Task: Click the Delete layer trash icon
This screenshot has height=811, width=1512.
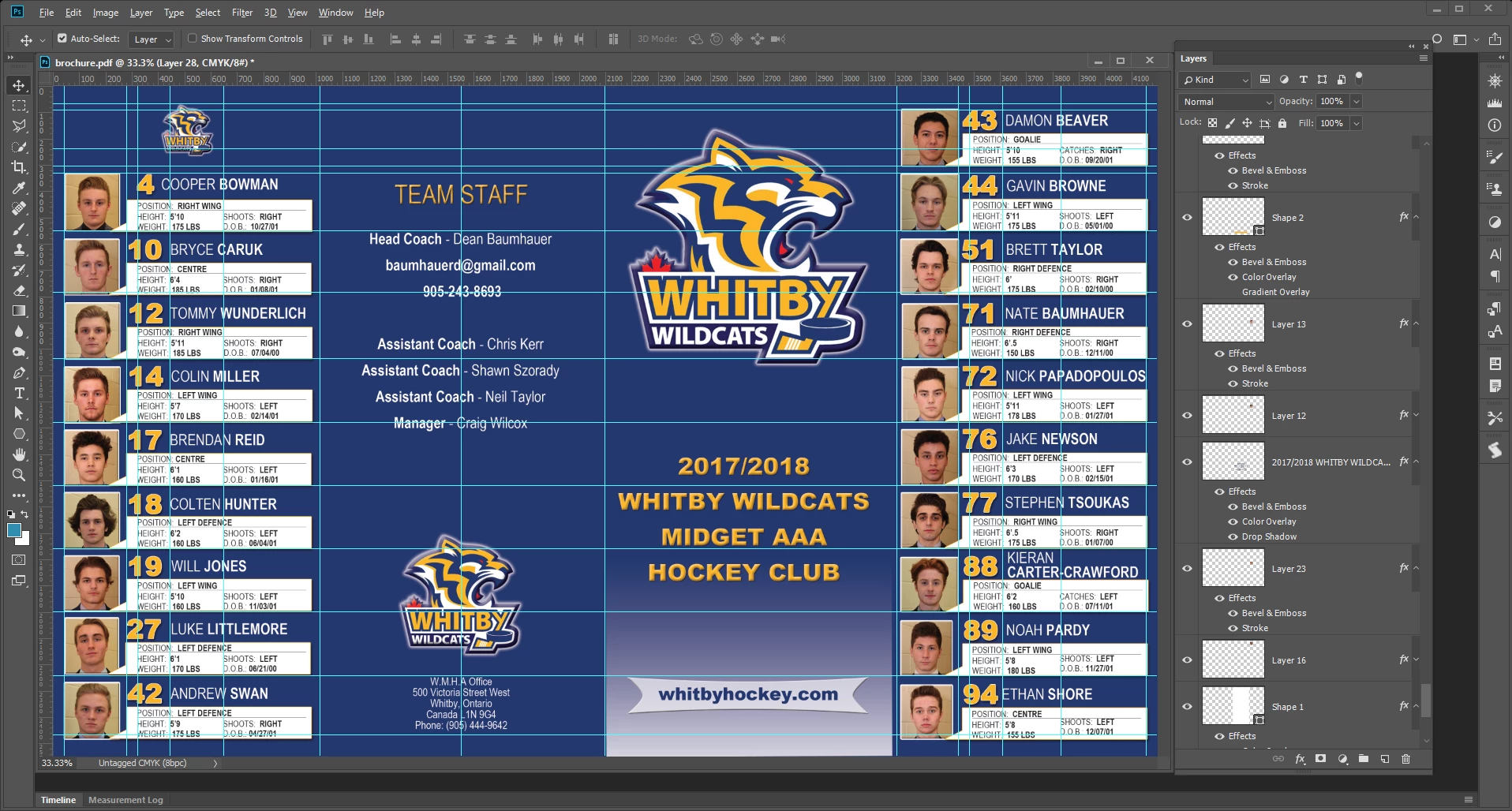Action: 1405,759
